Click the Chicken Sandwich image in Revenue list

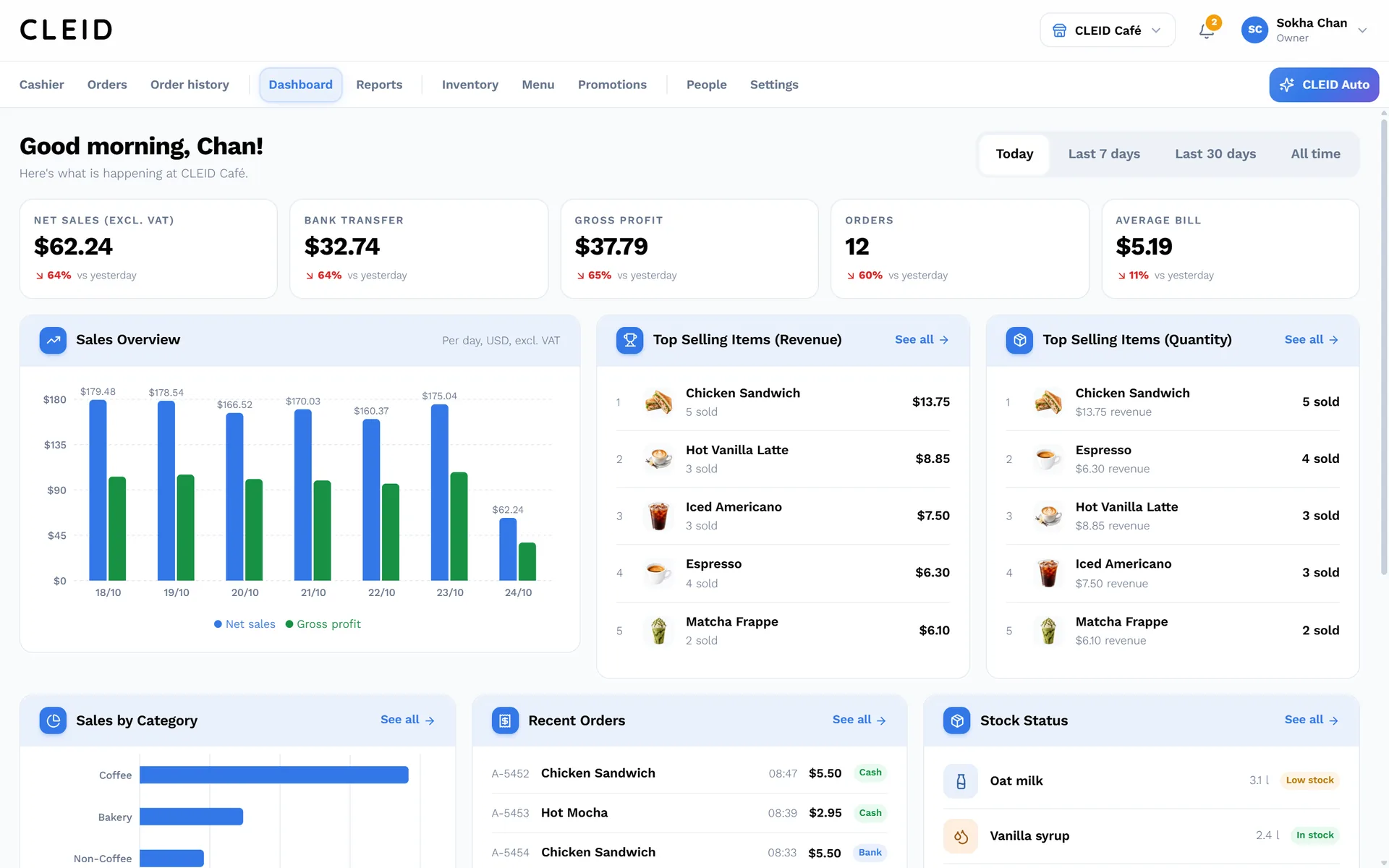[x=658, y=402]
